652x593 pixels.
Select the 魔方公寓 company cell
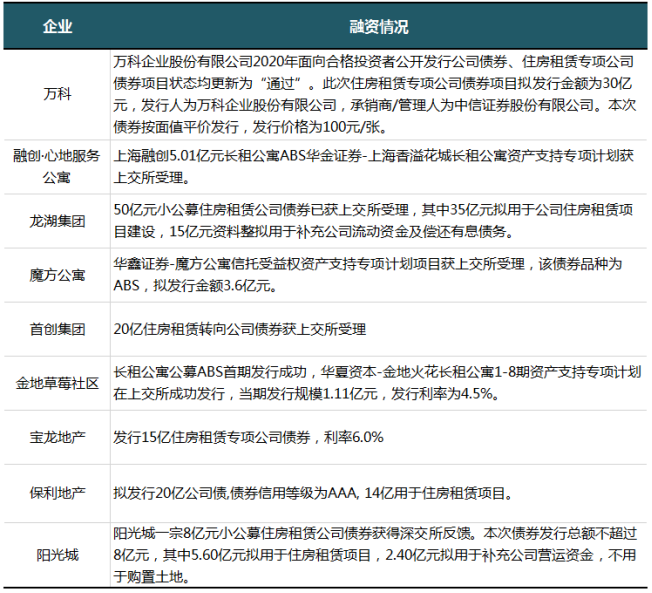click(x=57, y=275)
